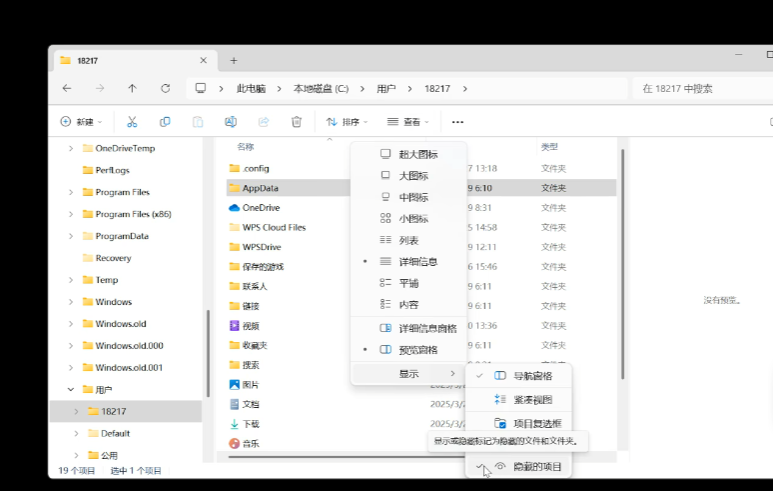Screen dimensions: 773x491
Task: Click the Delete trash can icon
Action: point(296,122)
